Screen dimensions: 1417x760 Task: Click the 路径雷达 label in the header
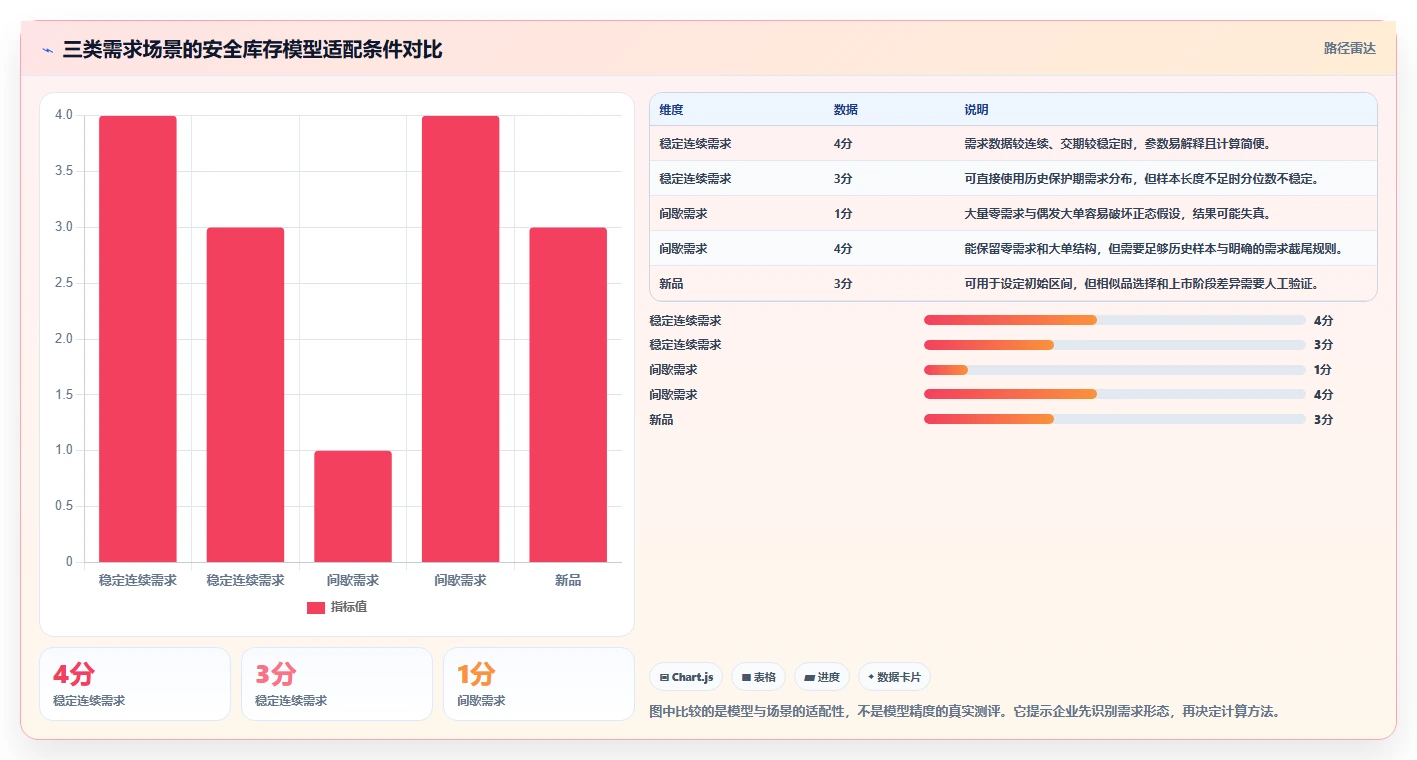(x=1350, y=48)
